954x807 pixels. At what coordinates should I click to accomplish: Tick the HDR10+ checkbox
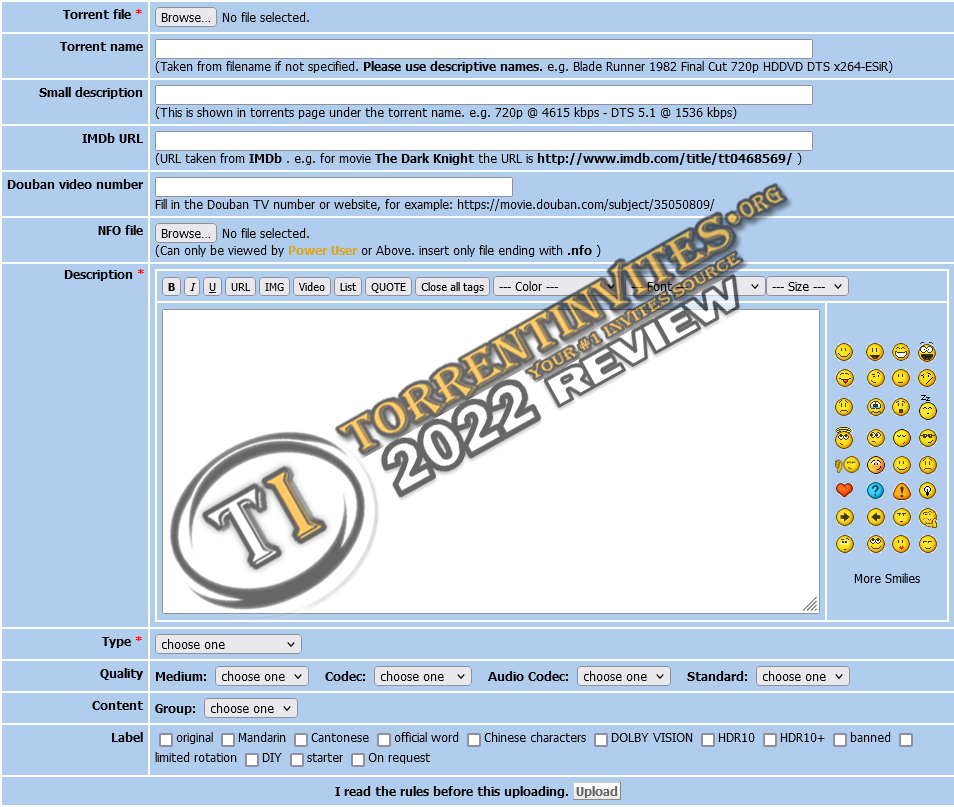point(770,740)
